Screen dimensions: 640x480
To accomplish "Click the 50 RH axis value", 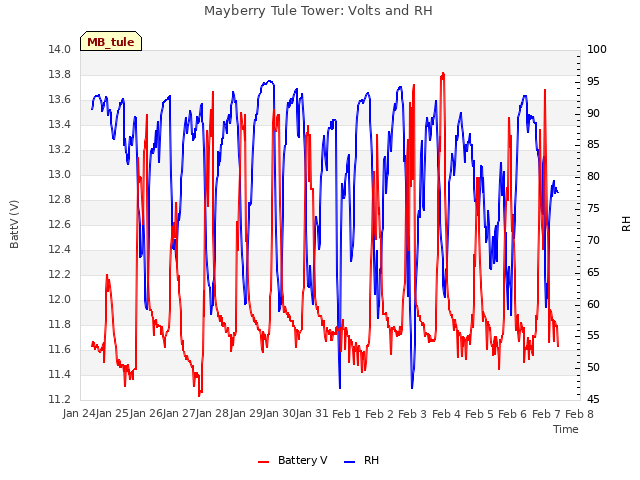I will coord(593,368).
